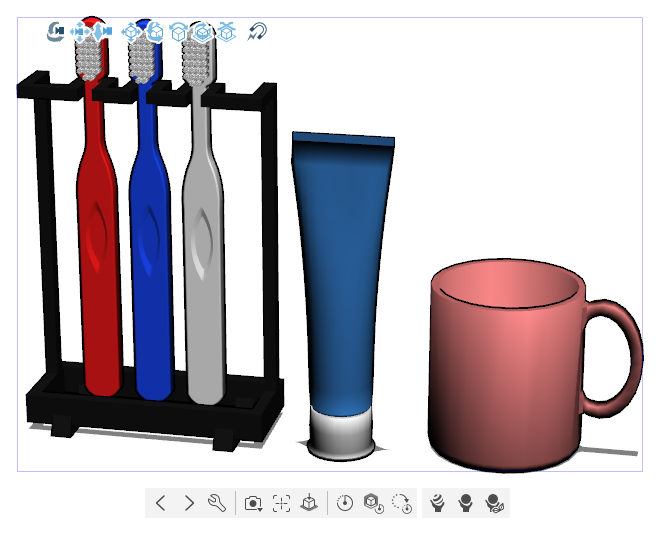660x534 pixels.
Task: Go to previous view with left chevron
Action: point(160,503)
